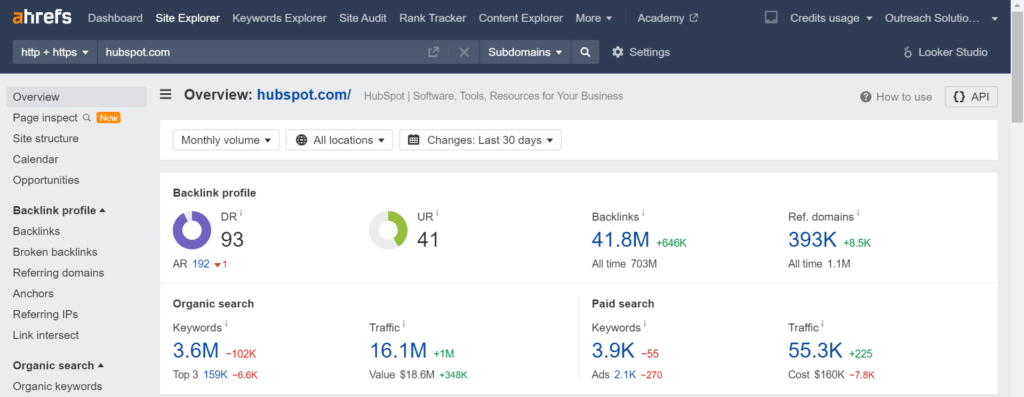Click the Paid Keywords info icon
The image size is (1024, 397).
645,324
